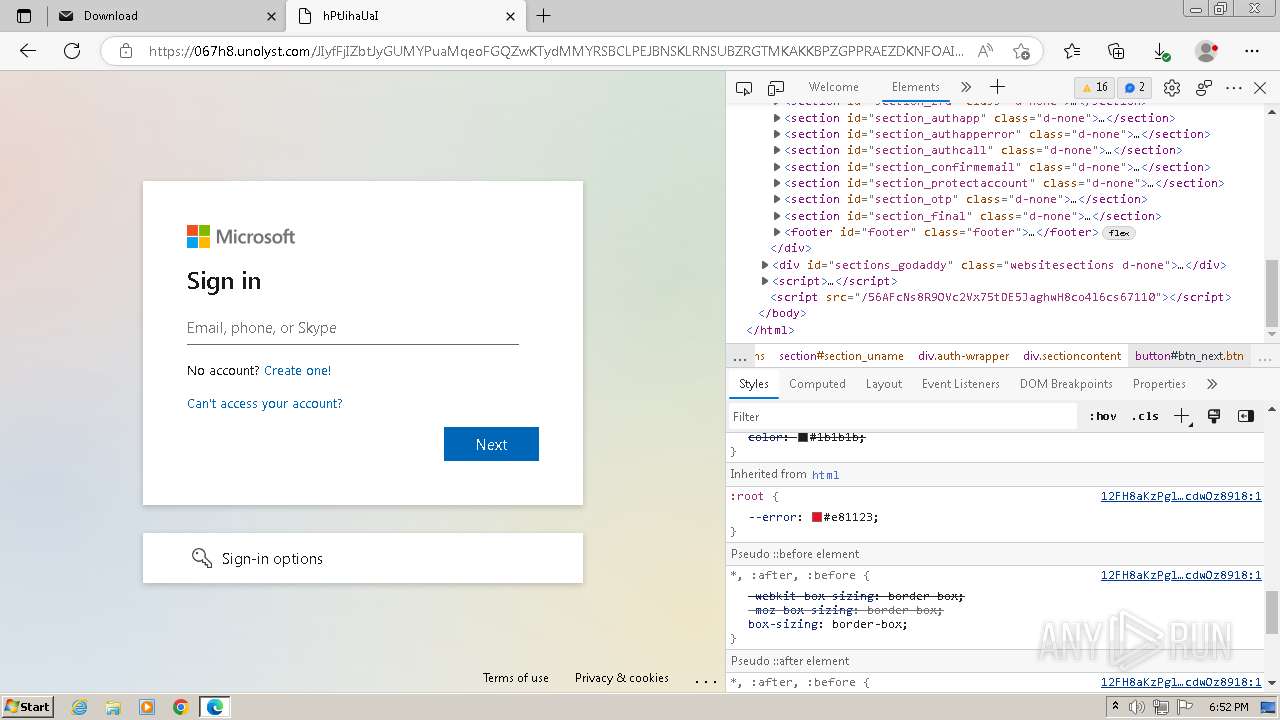Screen dimensions: 1280x720
Task: Open the Layout tab
Action: 884,384
